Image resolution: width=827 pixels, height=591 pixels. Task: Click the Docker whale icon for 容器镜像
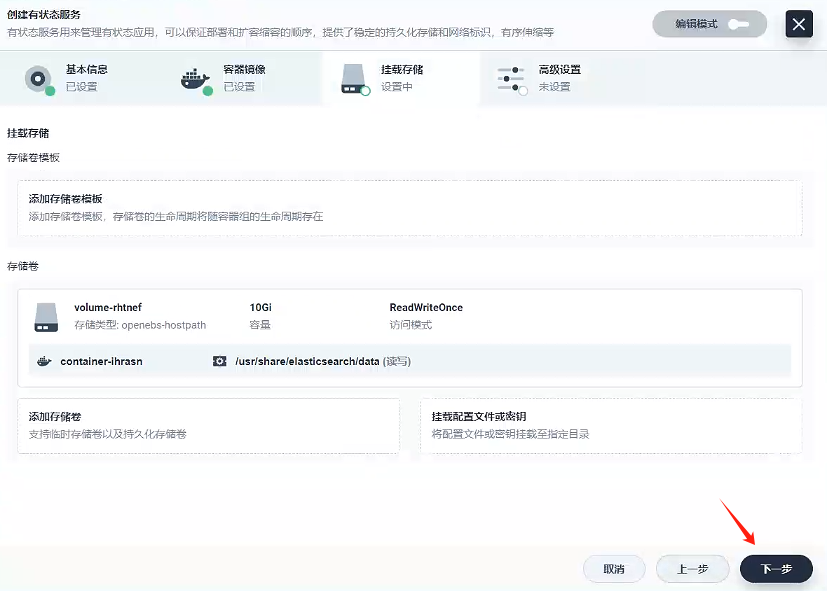tap(196, 80)
